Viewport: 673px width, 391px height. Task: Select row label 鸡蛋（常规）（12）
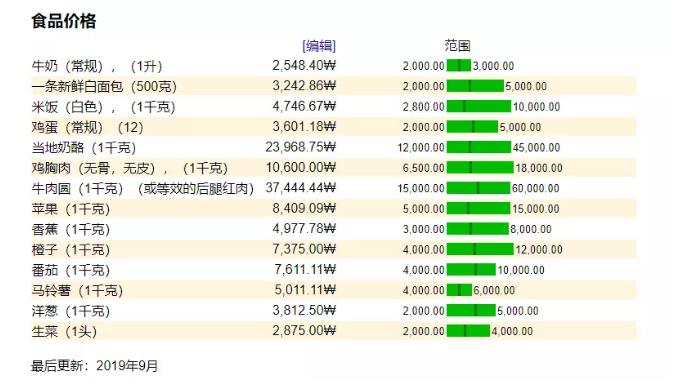click(88, 127)
